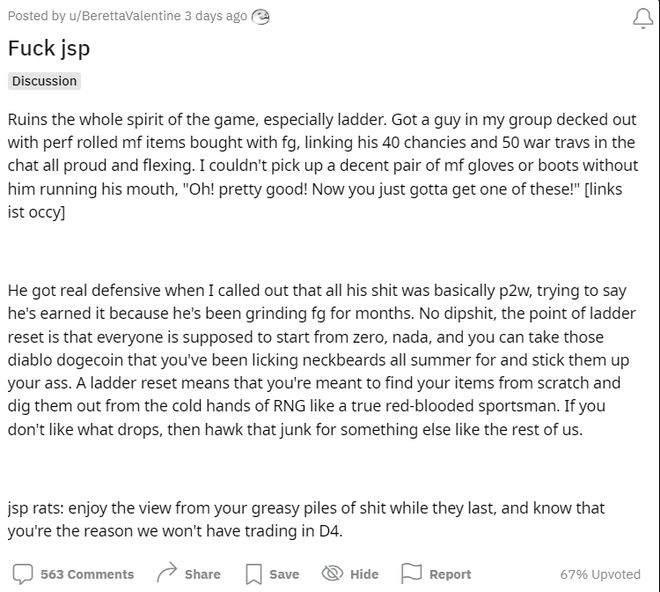The image size is (660, 592).
Task: Click the Save text label
Action: pos(284,574)
